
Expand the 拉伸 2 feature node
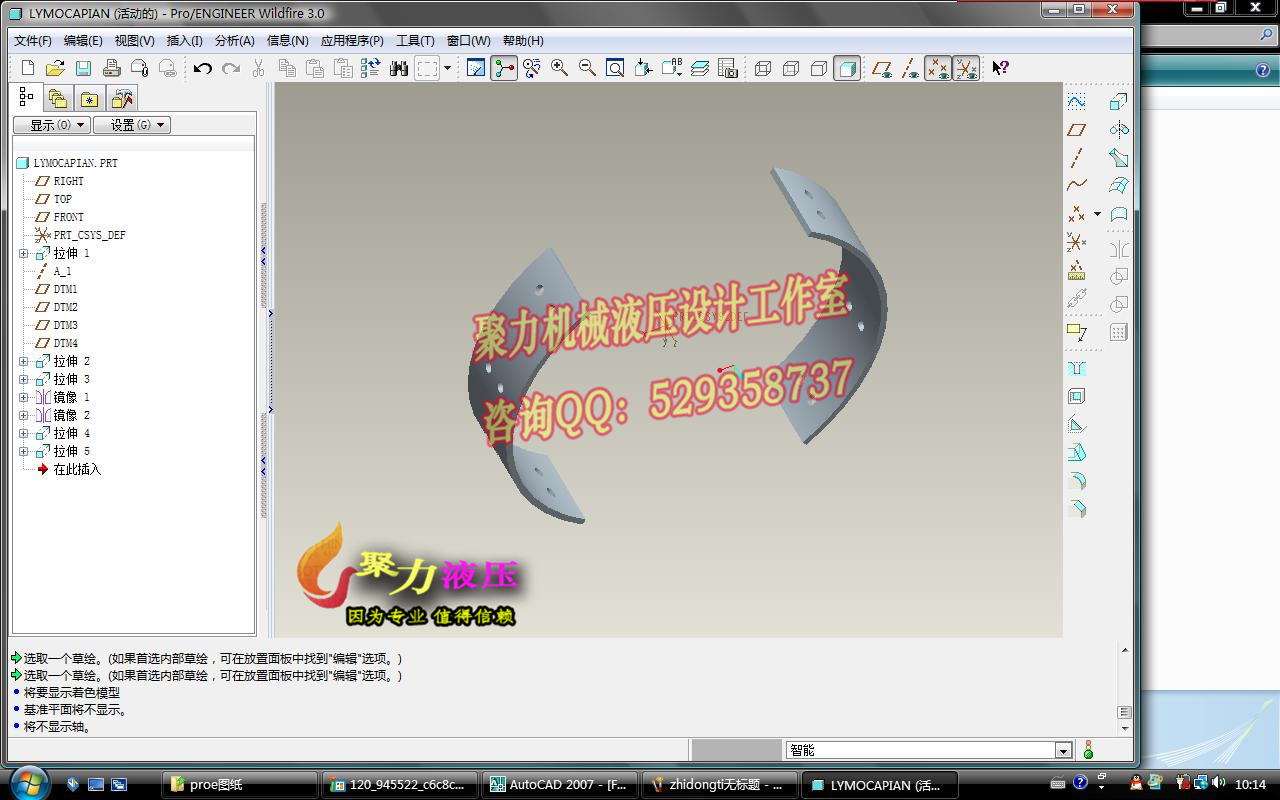(x=24, y=361)
